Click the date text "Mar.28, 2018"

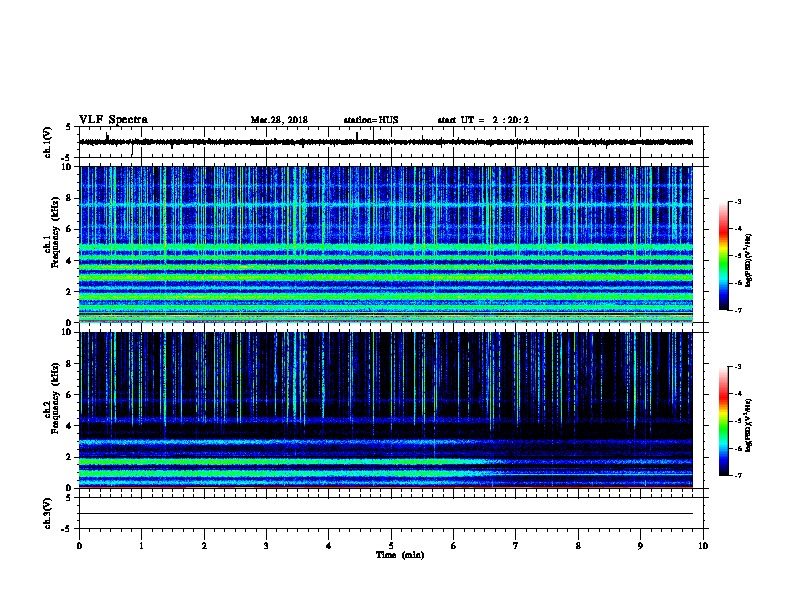tap(279, 120)
